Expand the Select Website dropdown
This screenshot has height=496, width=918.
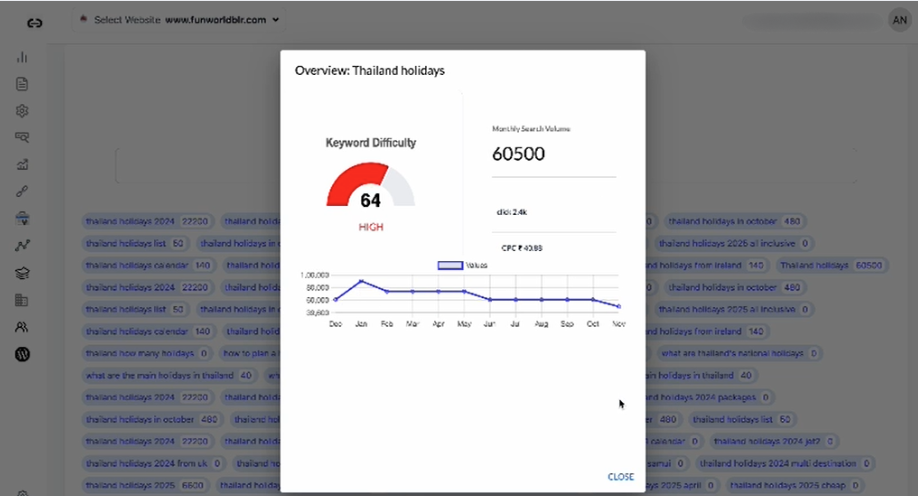click(x=179, y=20)
